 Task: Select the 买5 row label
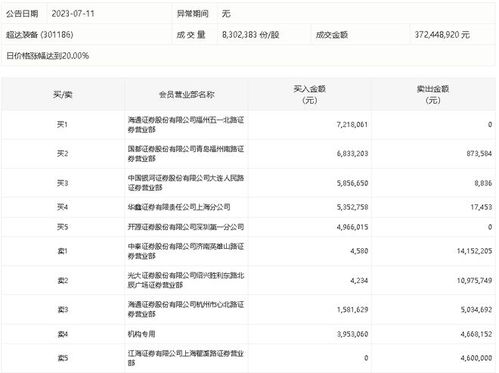62,227
